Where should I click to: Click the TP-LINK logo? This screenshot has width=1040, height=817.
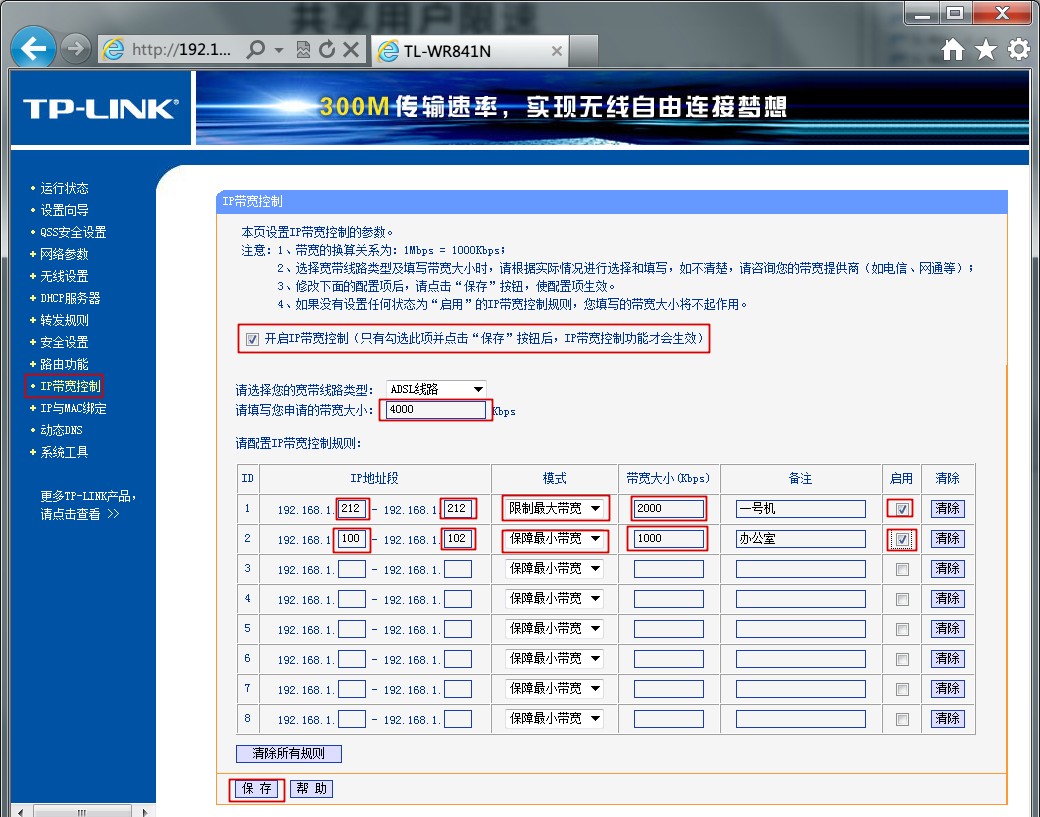pos(101,109)
